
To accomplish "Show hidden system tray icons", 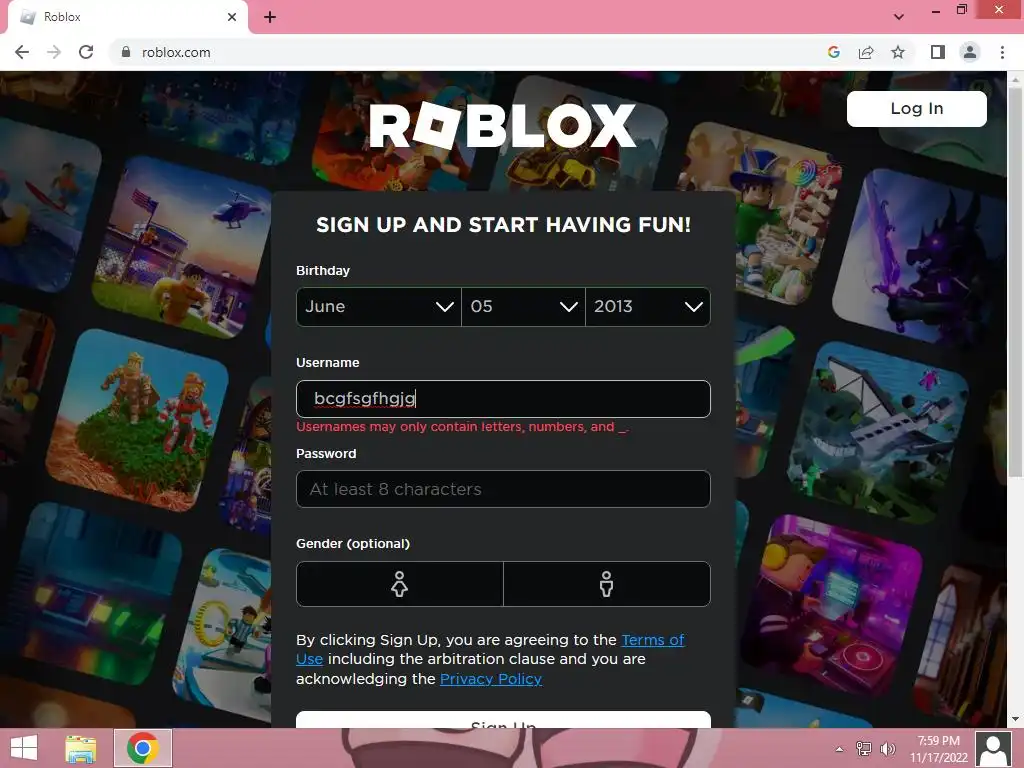I will pyautogui.click(x=839, y=749).
